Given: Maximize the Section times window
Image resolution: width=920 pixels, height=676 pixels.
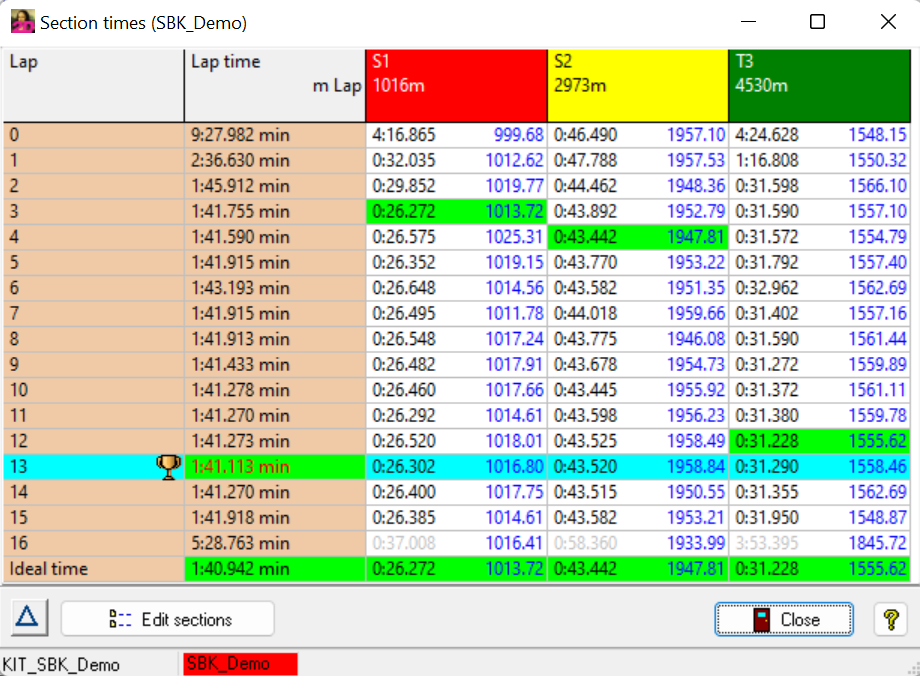Looking at the screenshot, I should coord(817,22).
